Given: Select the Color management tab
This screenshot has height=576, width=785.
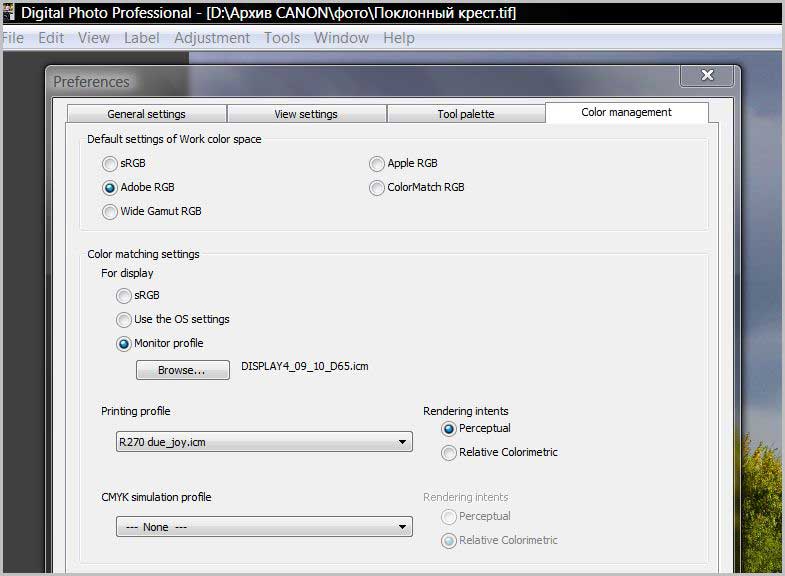Looking at the screenshot, I should coord(627,113).
